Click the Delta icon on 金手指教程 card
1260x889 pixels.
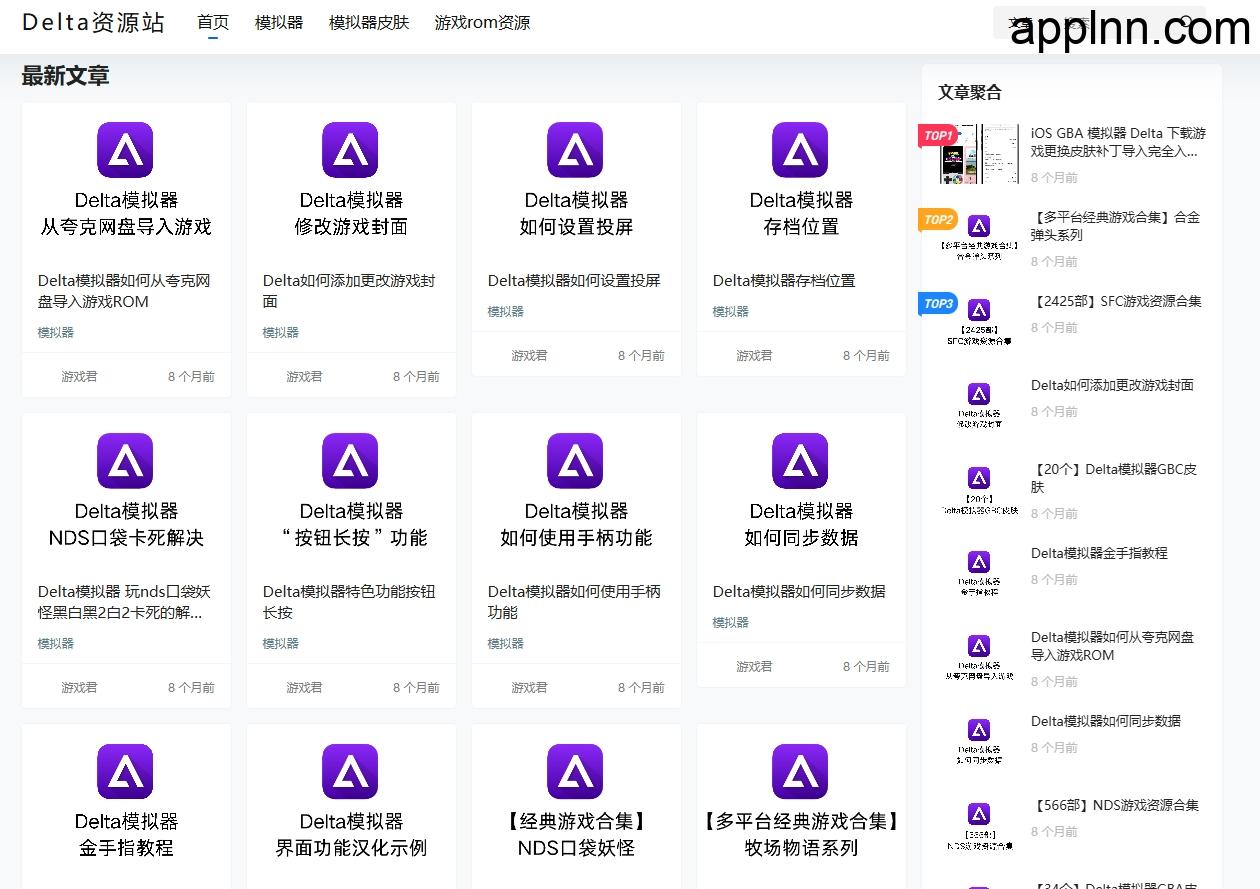(126, 771)
